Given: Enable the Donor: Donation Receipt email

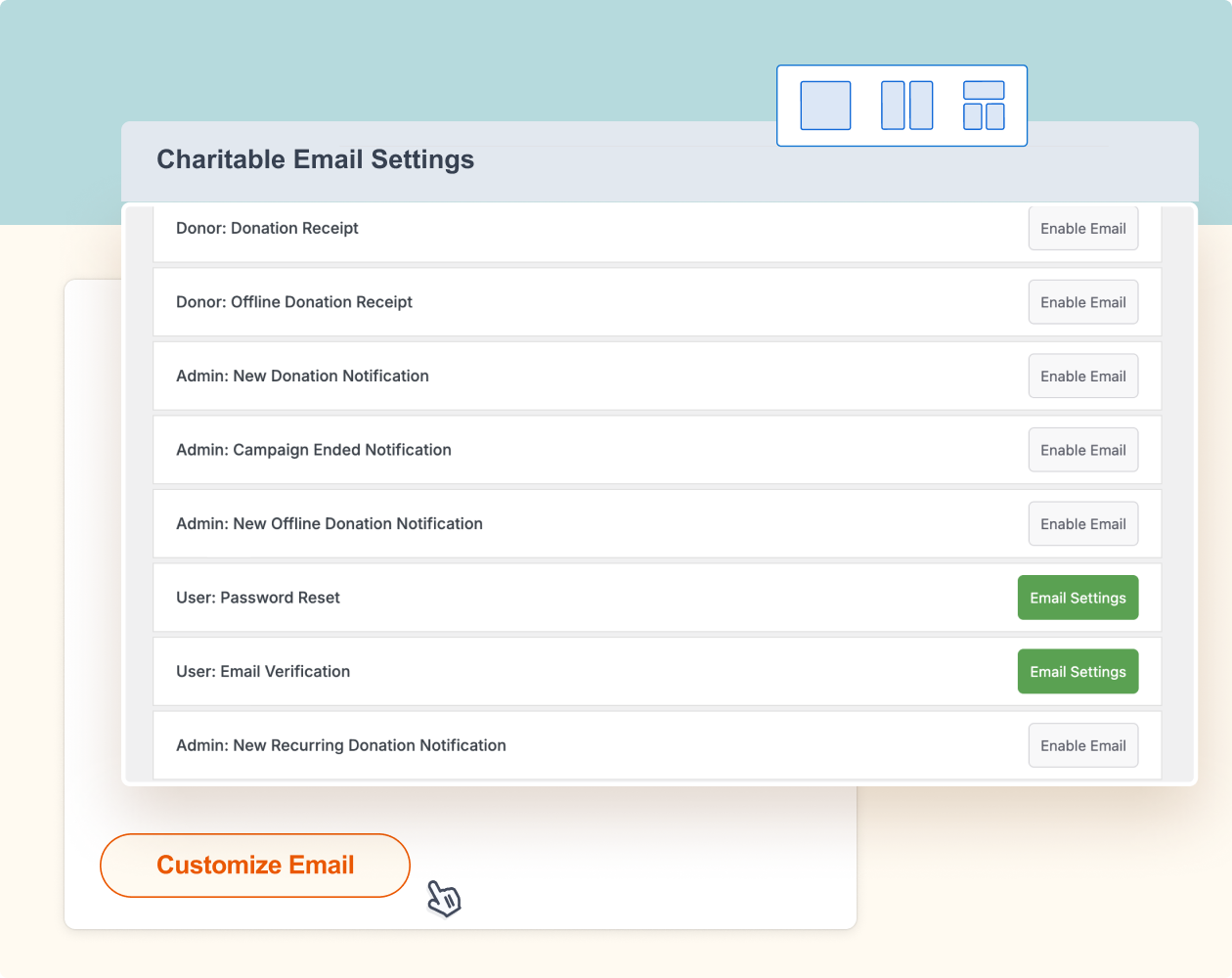Looking at the screenshot, I should 1082,228.
